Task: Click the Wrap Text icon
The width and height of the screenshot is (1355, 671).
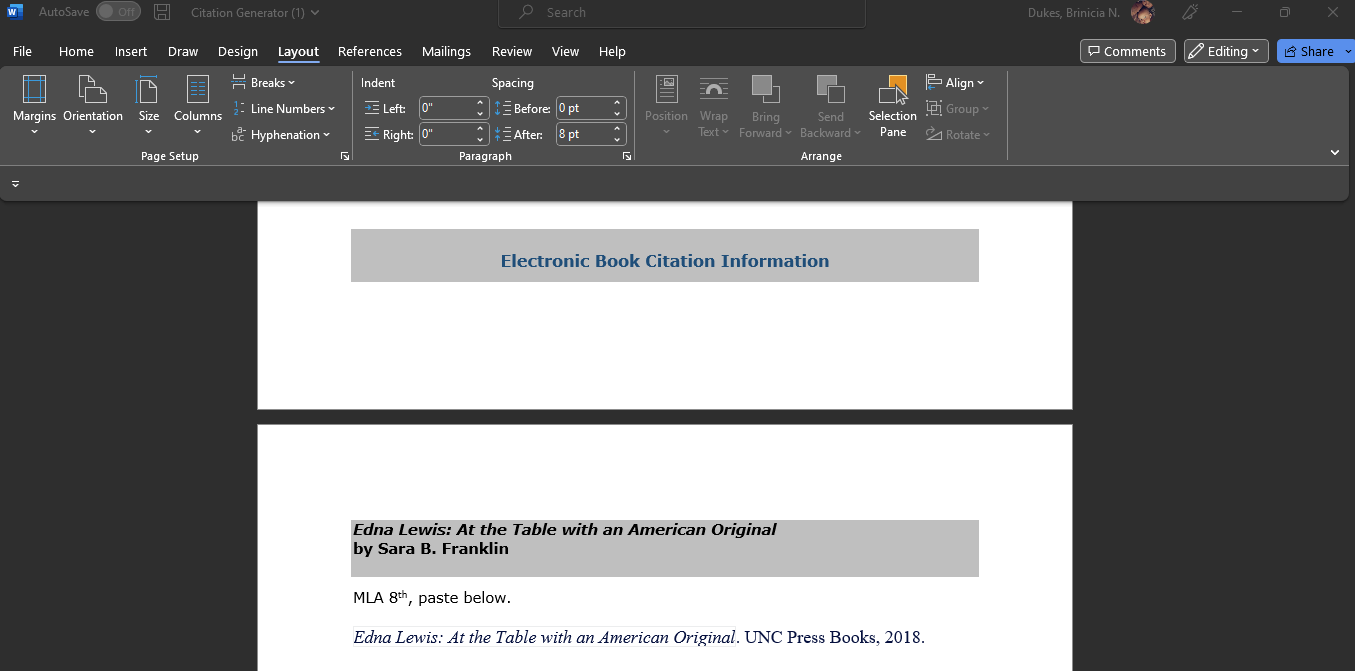Action: (x=713, y=90)
